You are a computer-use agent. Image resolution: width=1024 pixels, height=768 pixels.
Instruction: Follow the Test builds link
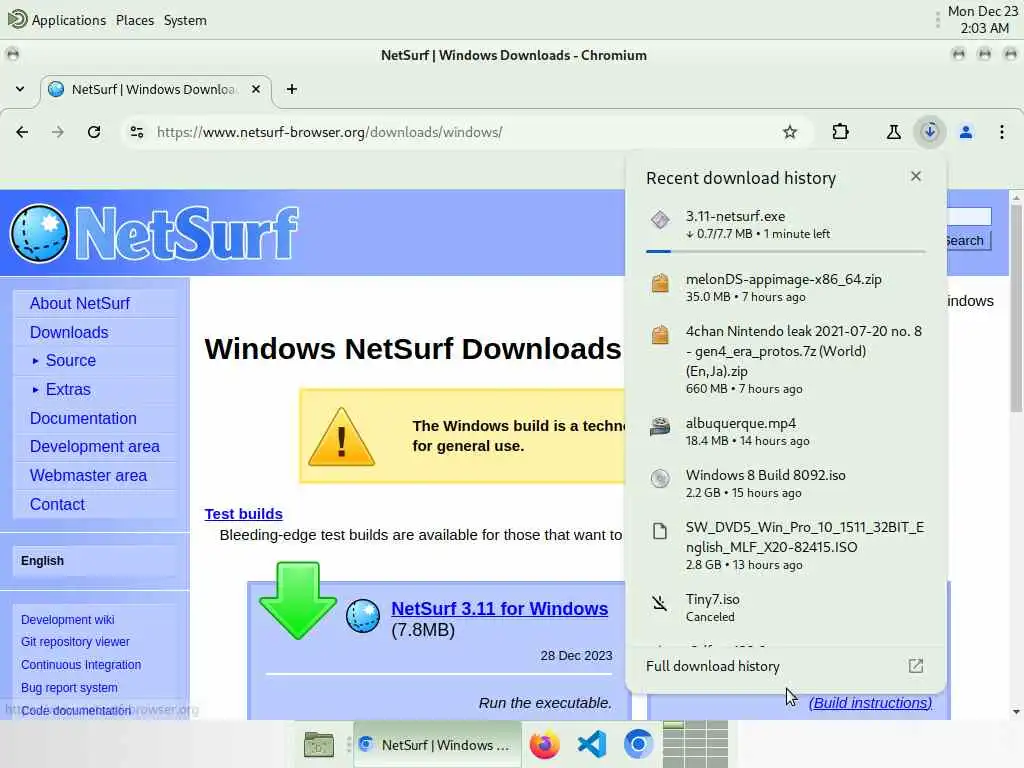click(244, 514)
